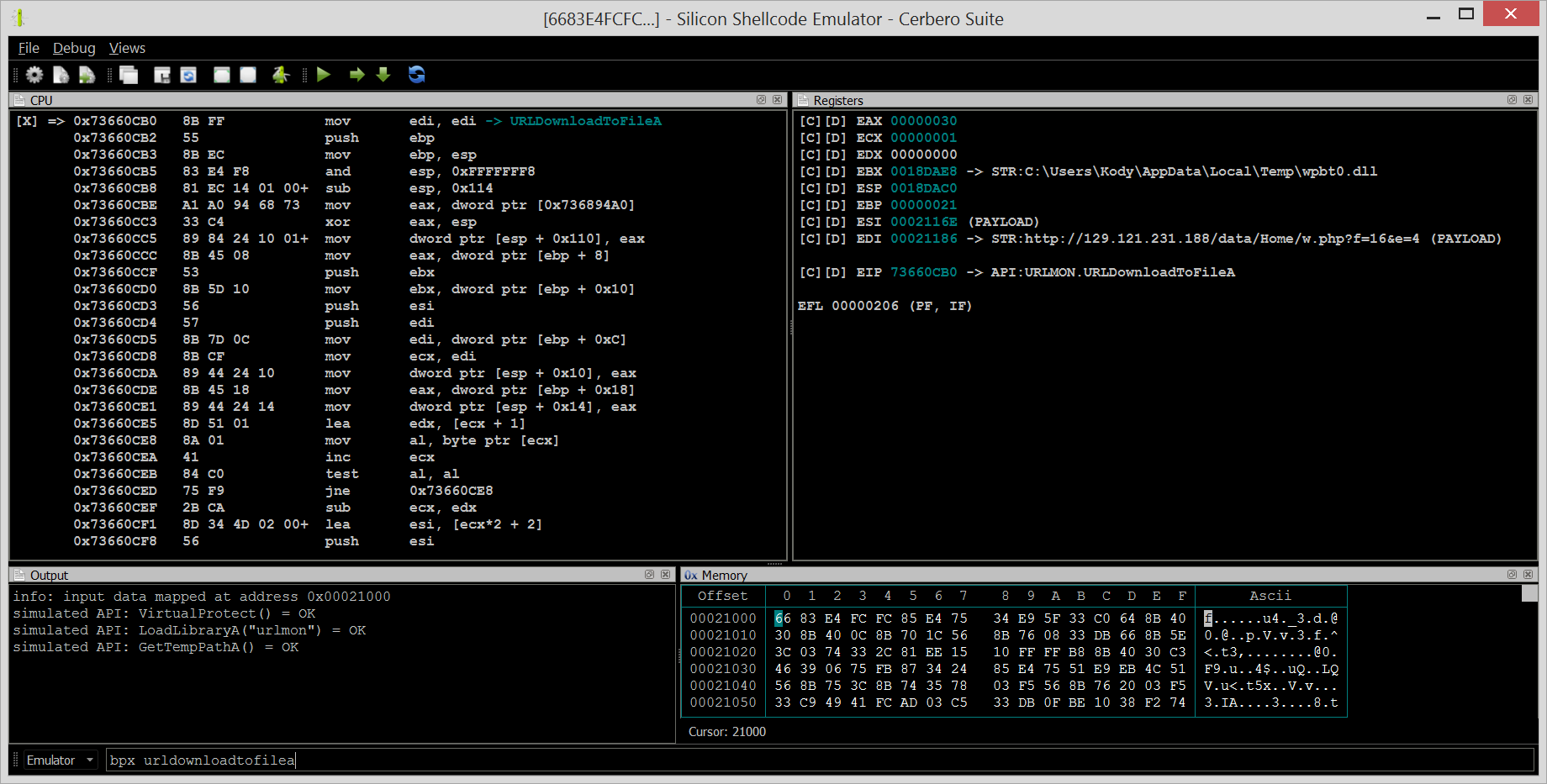Open the Debug menu
This screenshot has width=1547, height=784.
pyautogui.click(x=74, y=48)
